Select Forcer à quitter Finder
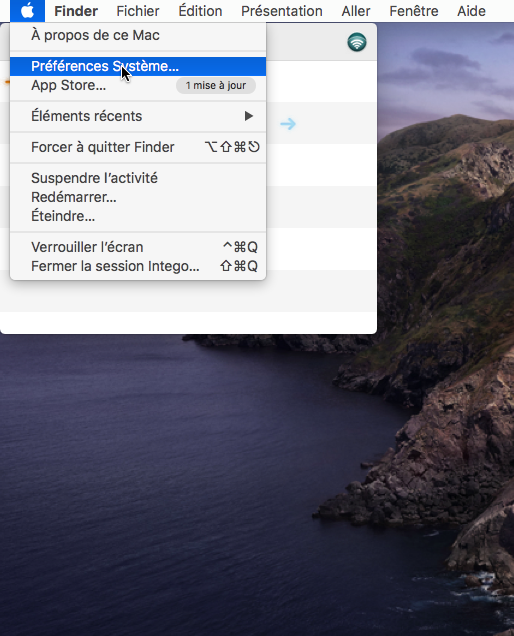 point(138,147)
